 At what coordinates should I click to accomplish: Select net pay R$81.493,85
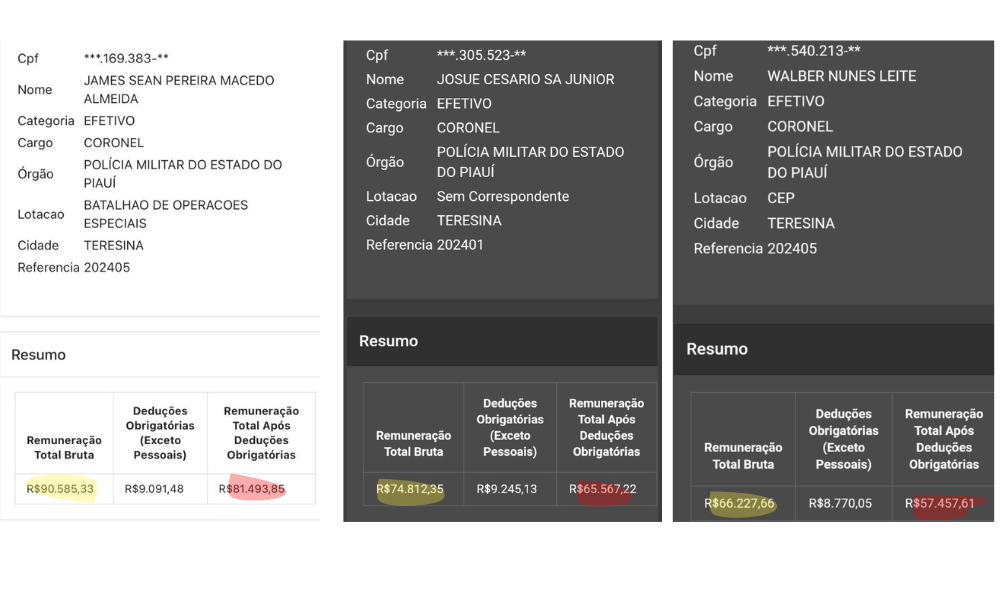(x=252, y=489)
